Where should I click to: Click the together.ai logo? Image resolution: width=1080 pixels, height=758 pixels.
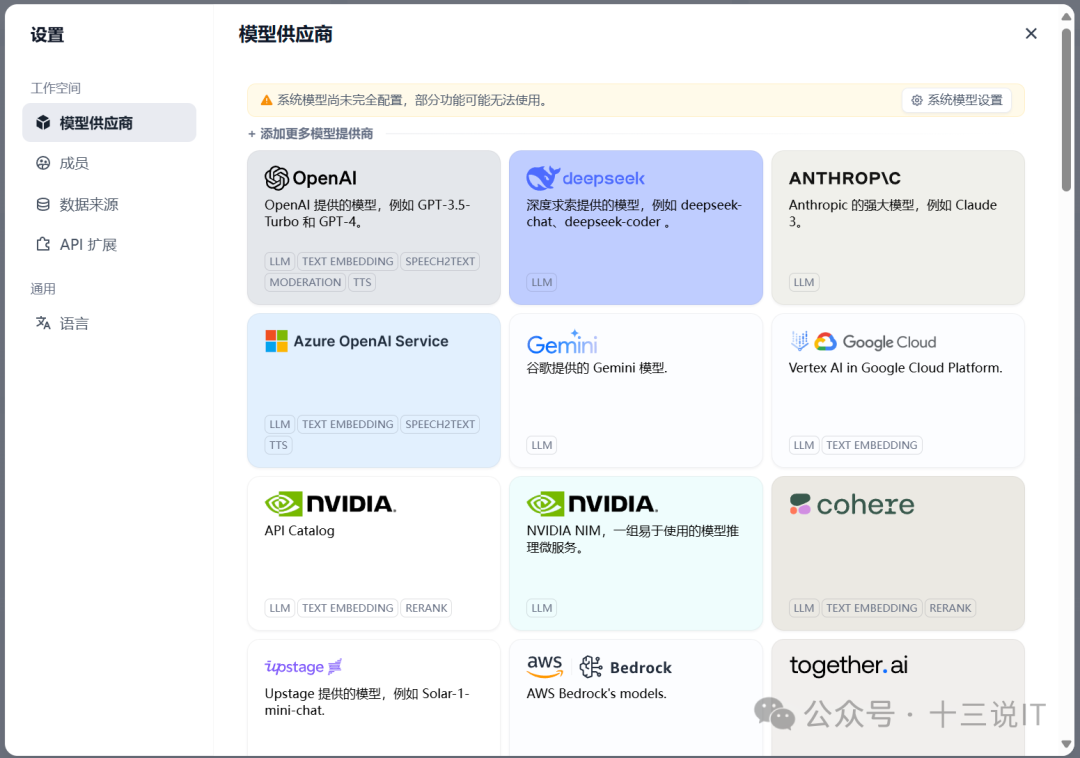tap(849, 665)
